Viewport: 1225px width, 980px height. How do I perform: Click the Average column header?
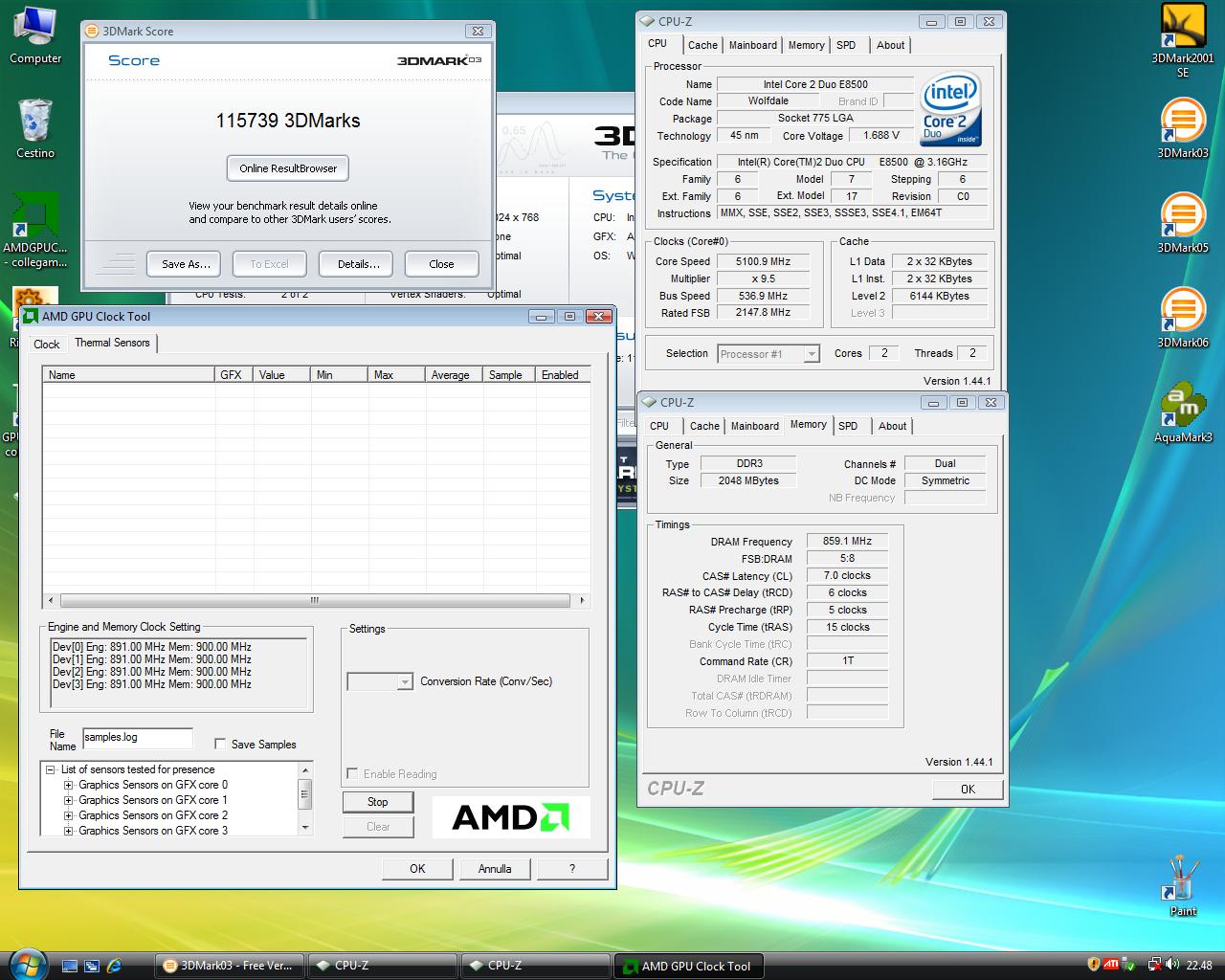coord(454,375)
